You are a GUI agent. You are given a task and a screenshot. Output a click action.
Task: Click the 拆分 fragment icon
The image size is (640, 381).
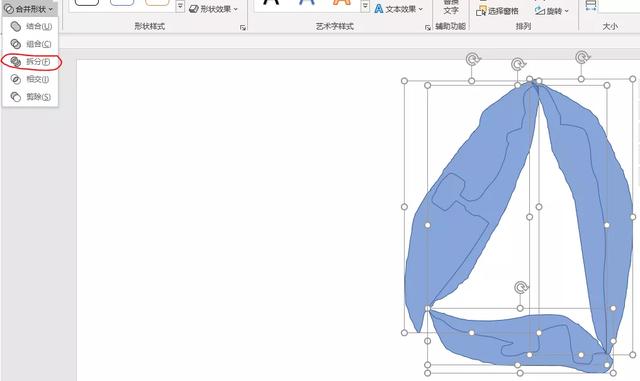[x=16, y=62]
